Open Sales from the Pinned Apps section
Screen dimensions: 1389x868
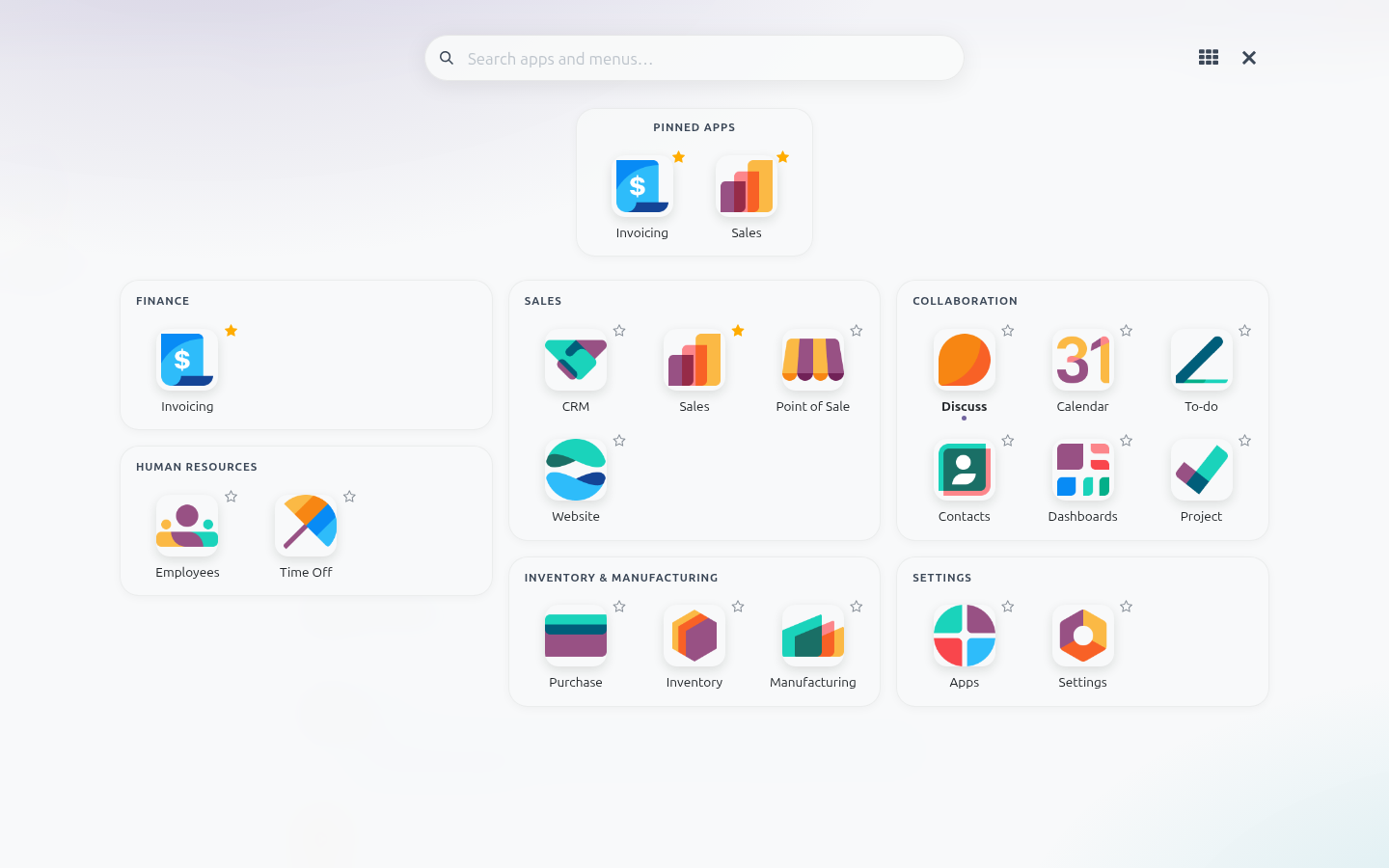tap(747, 186)
